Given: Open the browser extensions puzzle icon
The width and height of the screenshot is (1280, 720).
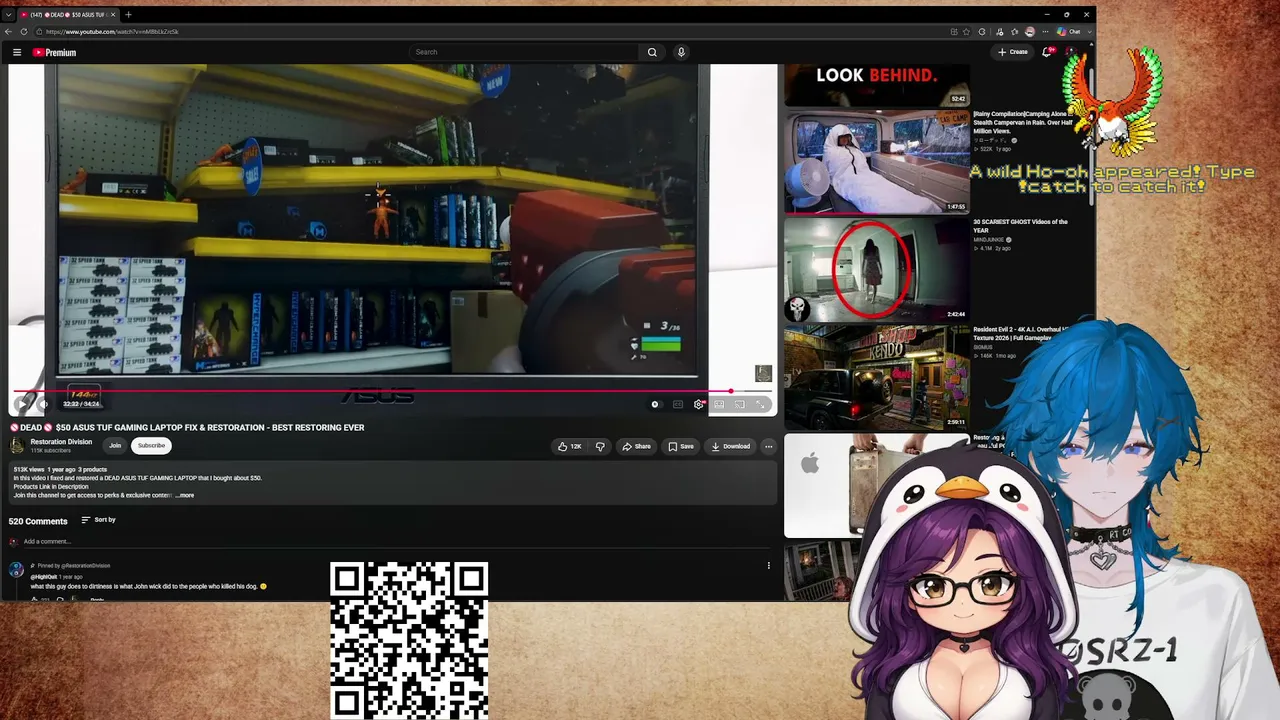Looking at the screenshot, I should pos(982,32).
